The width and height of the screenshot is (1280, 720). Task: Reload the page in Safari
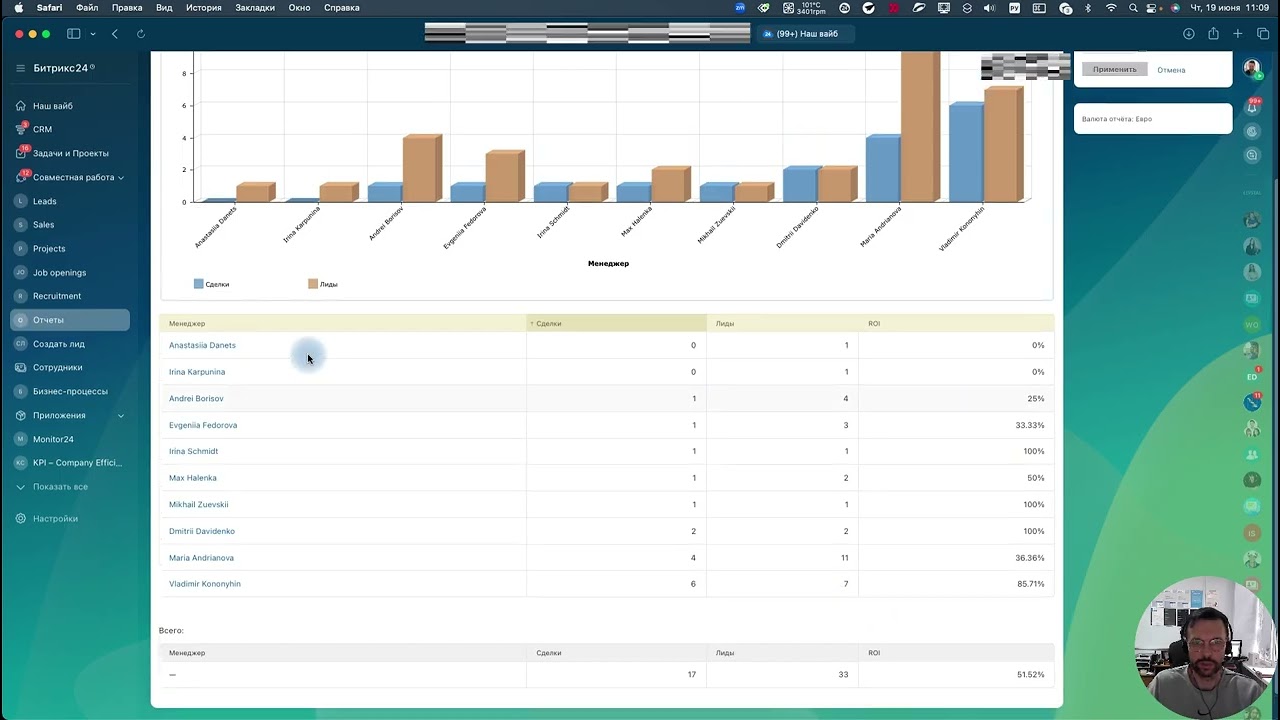point(141,34)
